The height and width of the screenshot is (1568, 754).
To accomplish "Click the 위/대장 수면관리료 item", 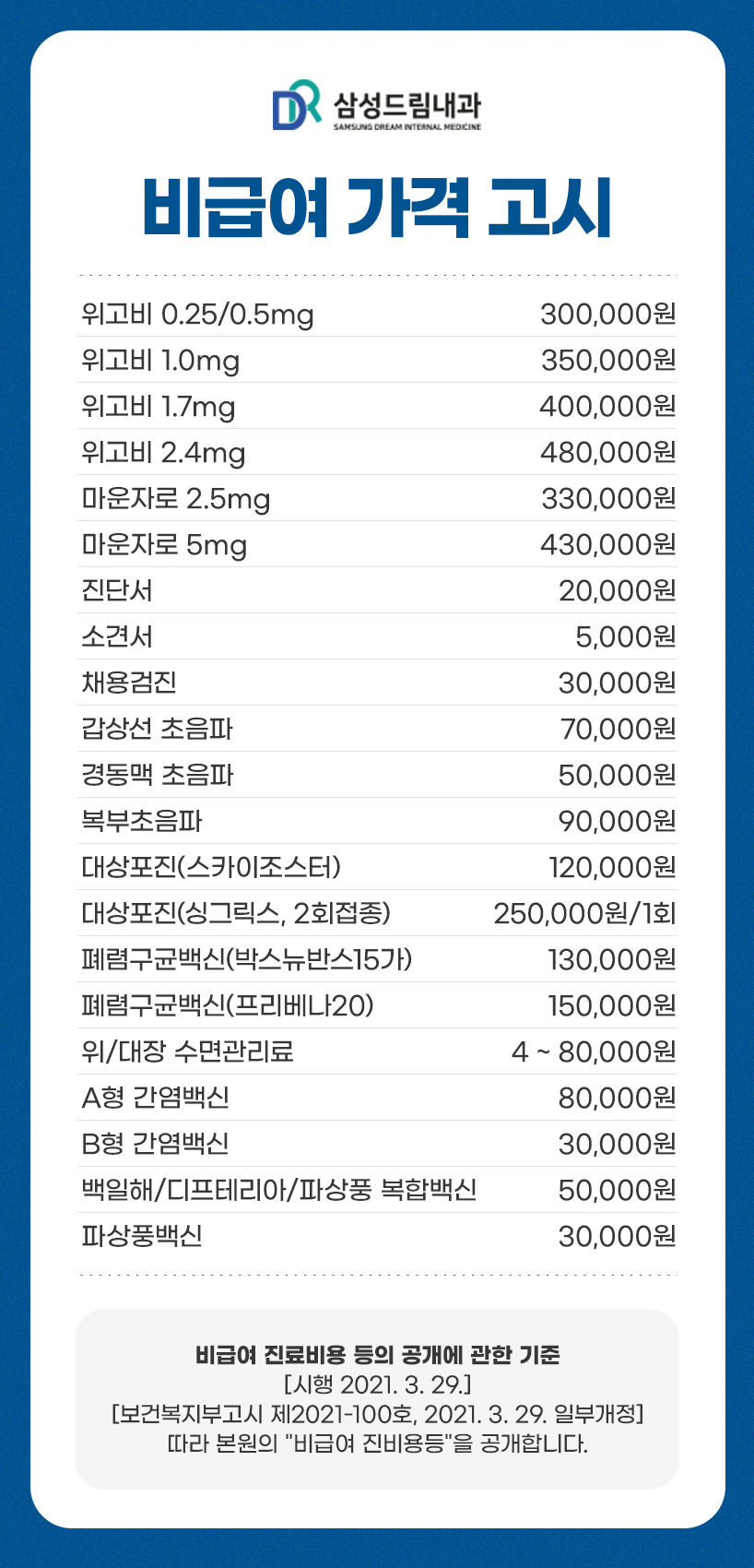I will [187, 1052].
